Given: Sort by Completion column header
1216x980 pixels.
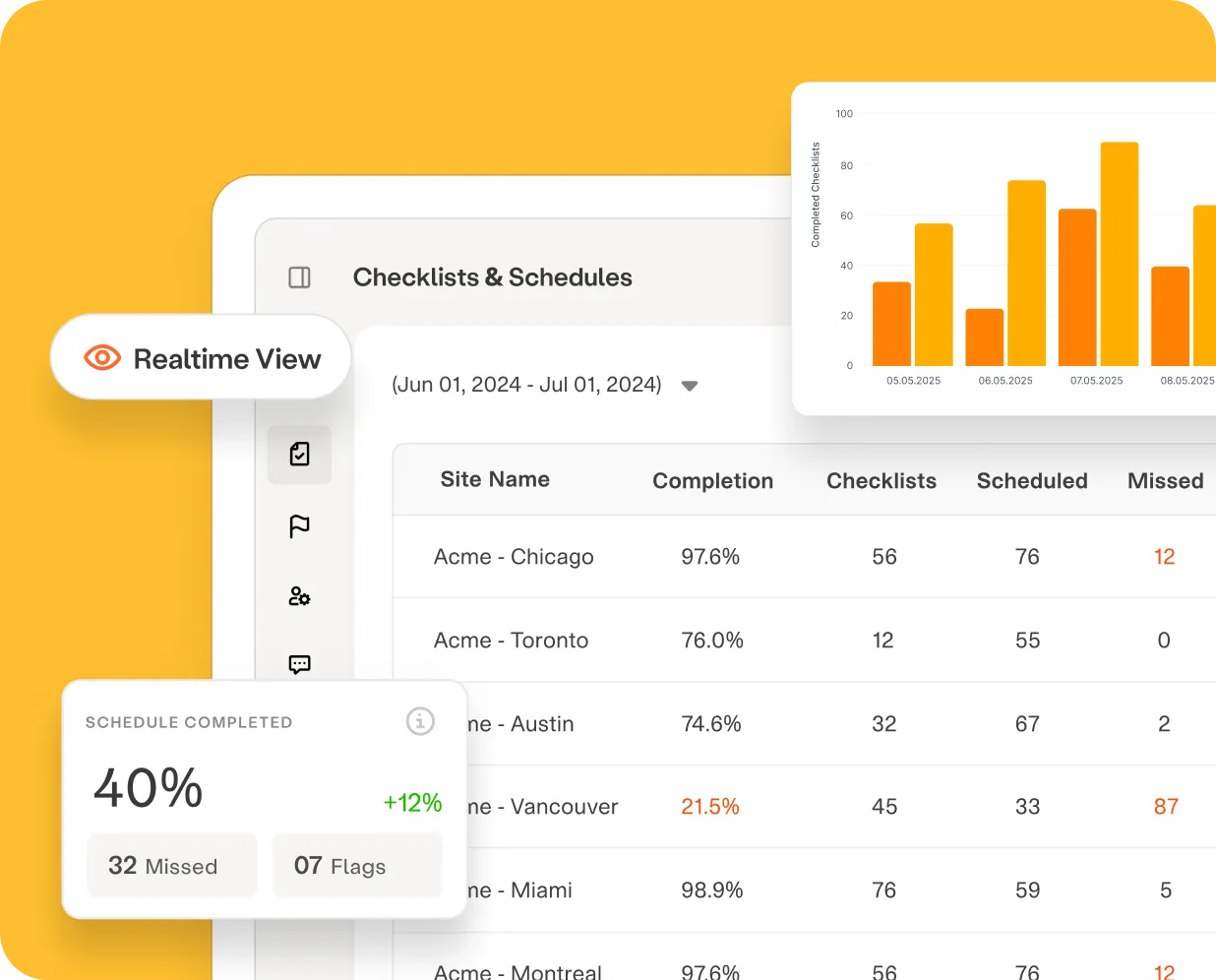Looking at the screenshot, I should tap(713, 481).
